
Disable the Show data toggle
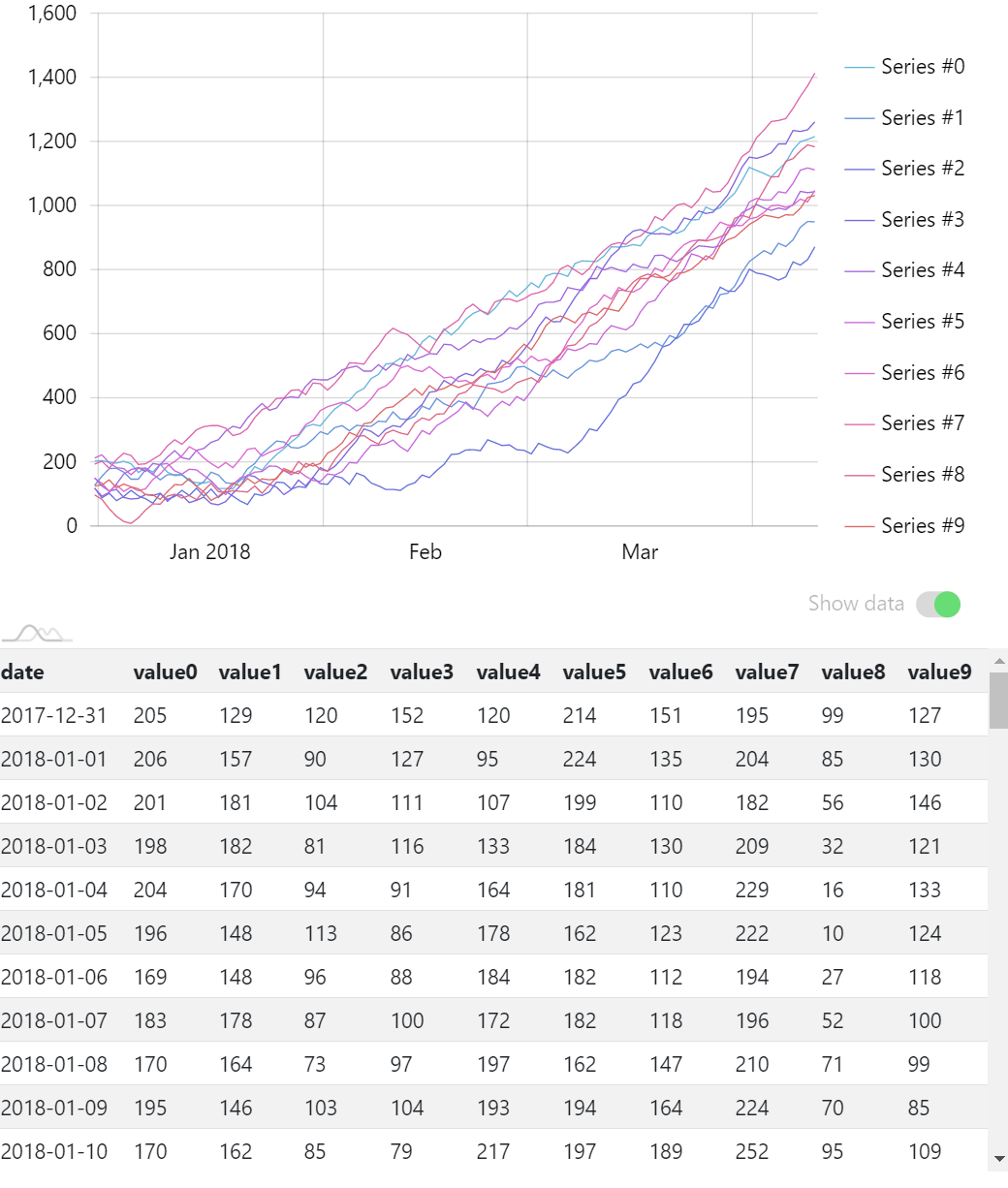click(x=936, y=604)
